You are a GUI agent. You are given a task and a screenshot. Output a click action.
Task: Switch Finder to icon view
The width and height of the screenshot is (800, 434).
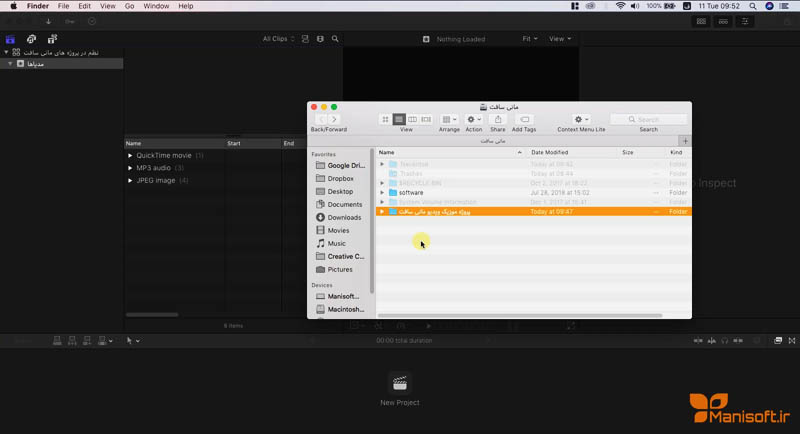coord(385,119)
